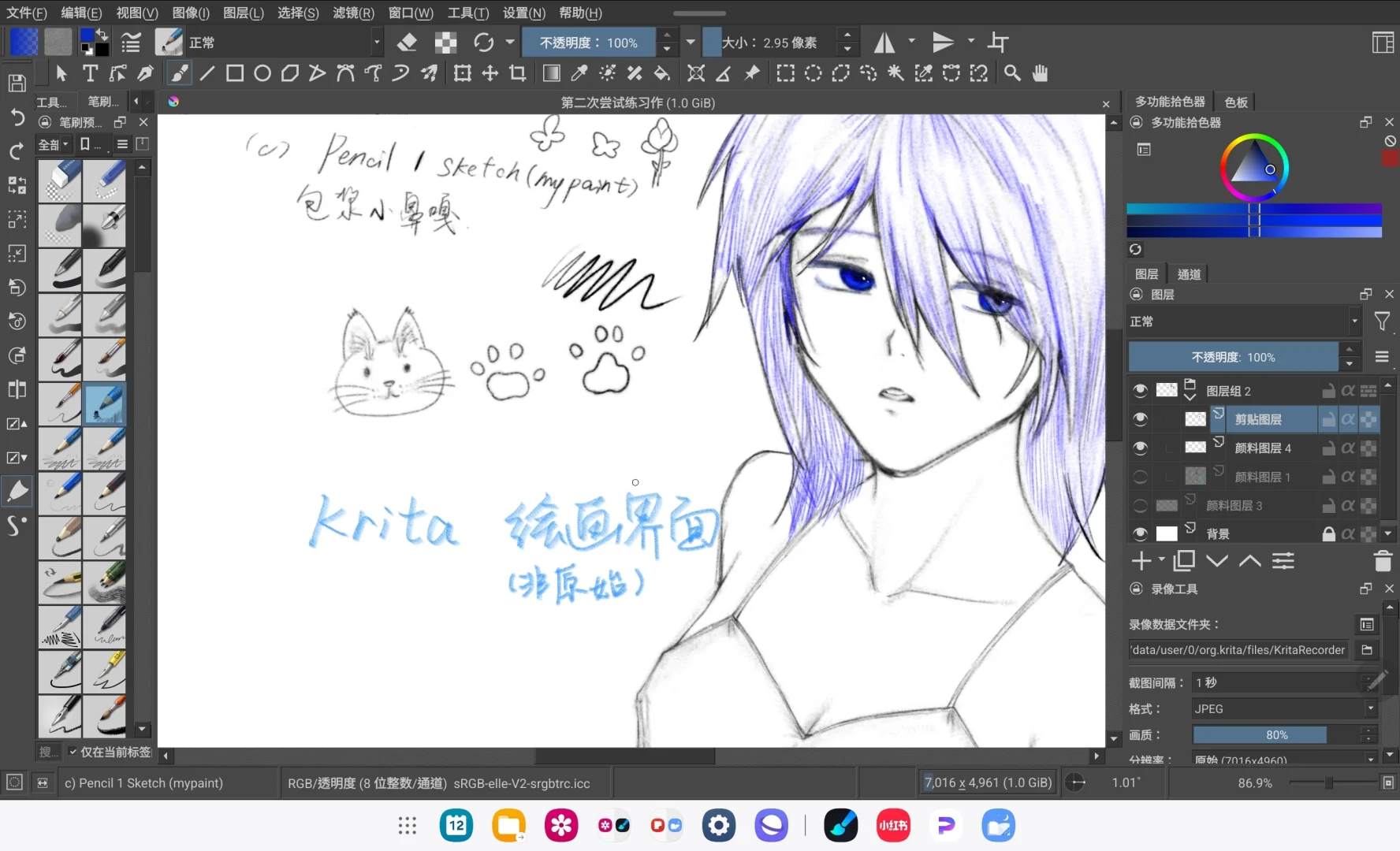Click the recorder folder path field
The image size is (1400, 851).
click(x=1238, y=650)
